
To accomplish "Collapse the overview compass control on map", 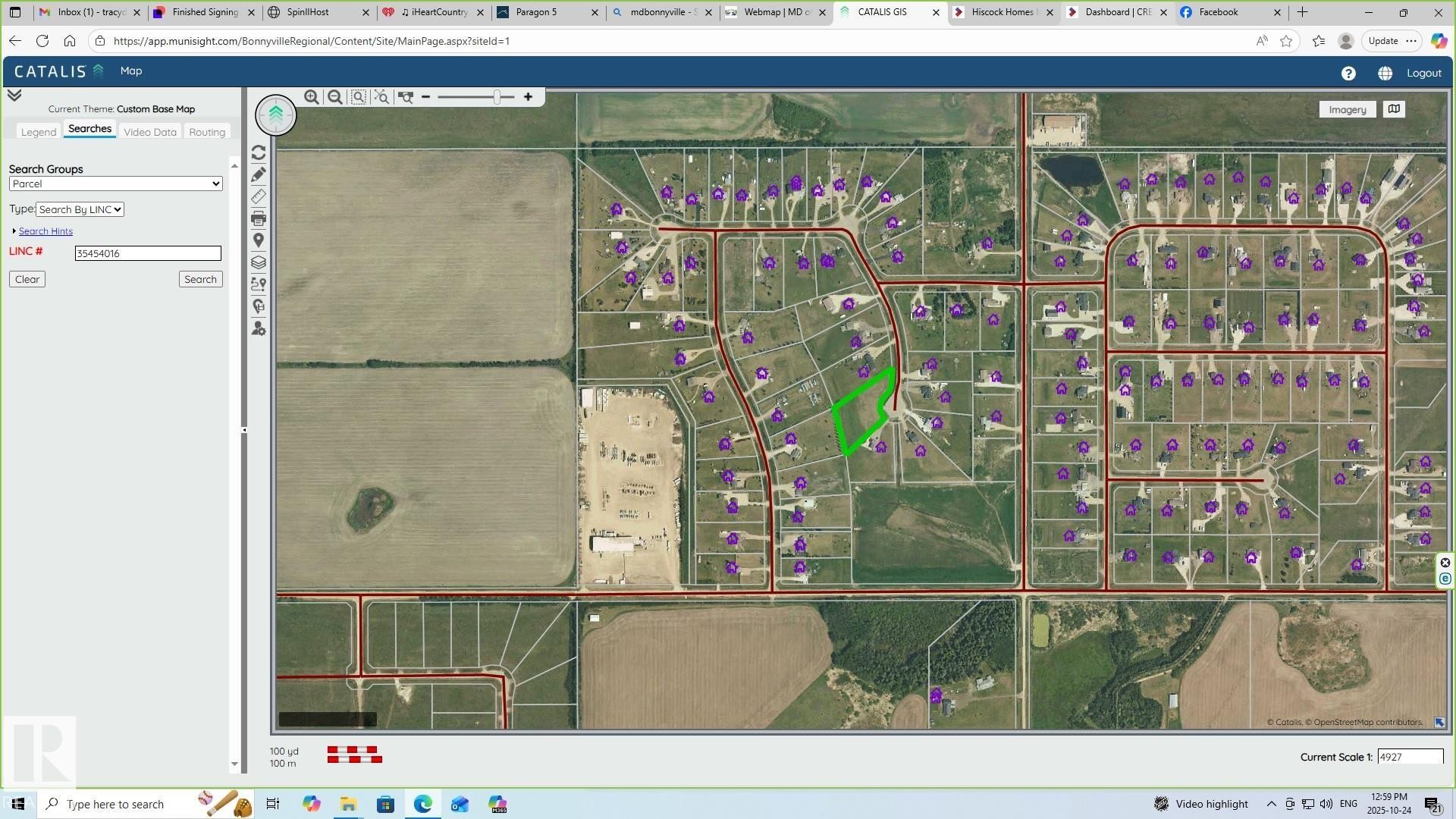I will coord(275,115).
